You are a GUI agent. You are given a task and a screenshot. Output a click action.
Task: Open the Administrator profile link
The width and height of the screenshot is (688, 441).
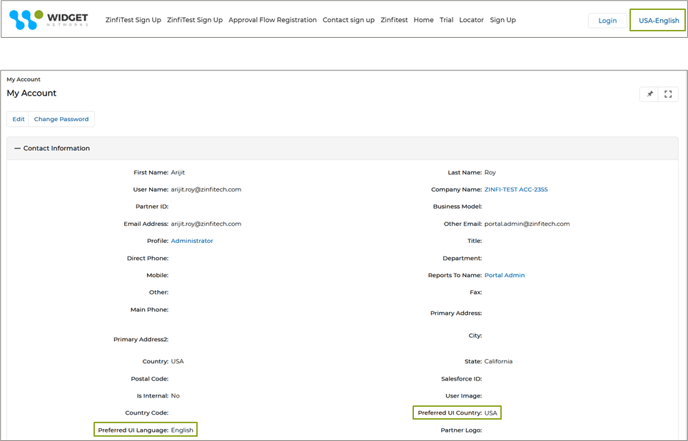click(192, 241)
